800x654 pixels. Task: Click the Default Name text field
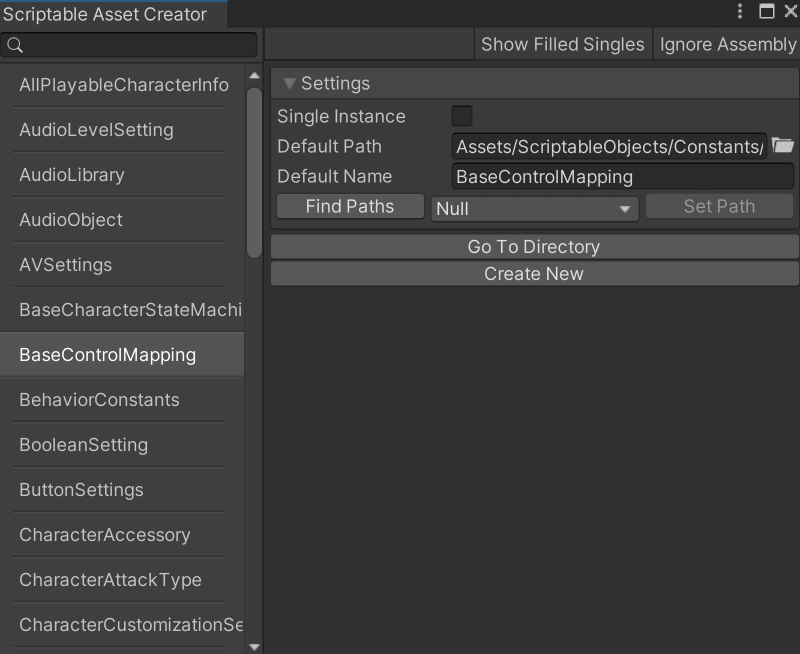click(620, 176)
